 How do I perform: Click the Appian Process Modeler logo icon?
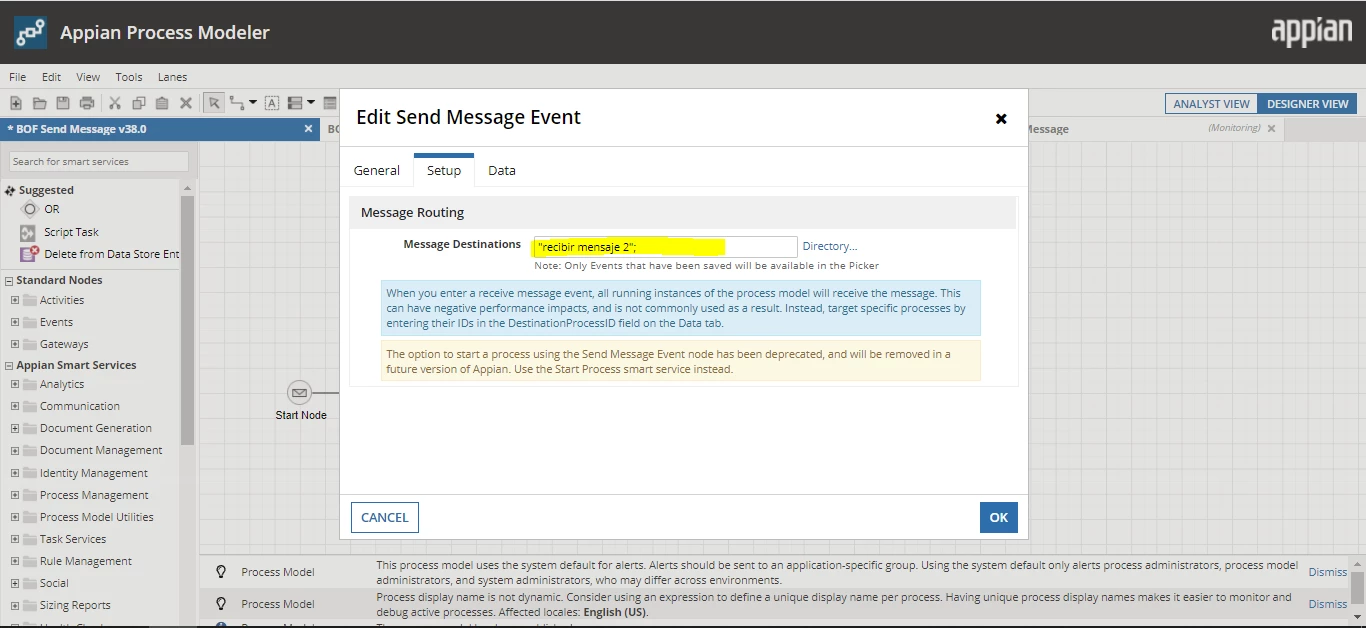[x=30, y=32]
